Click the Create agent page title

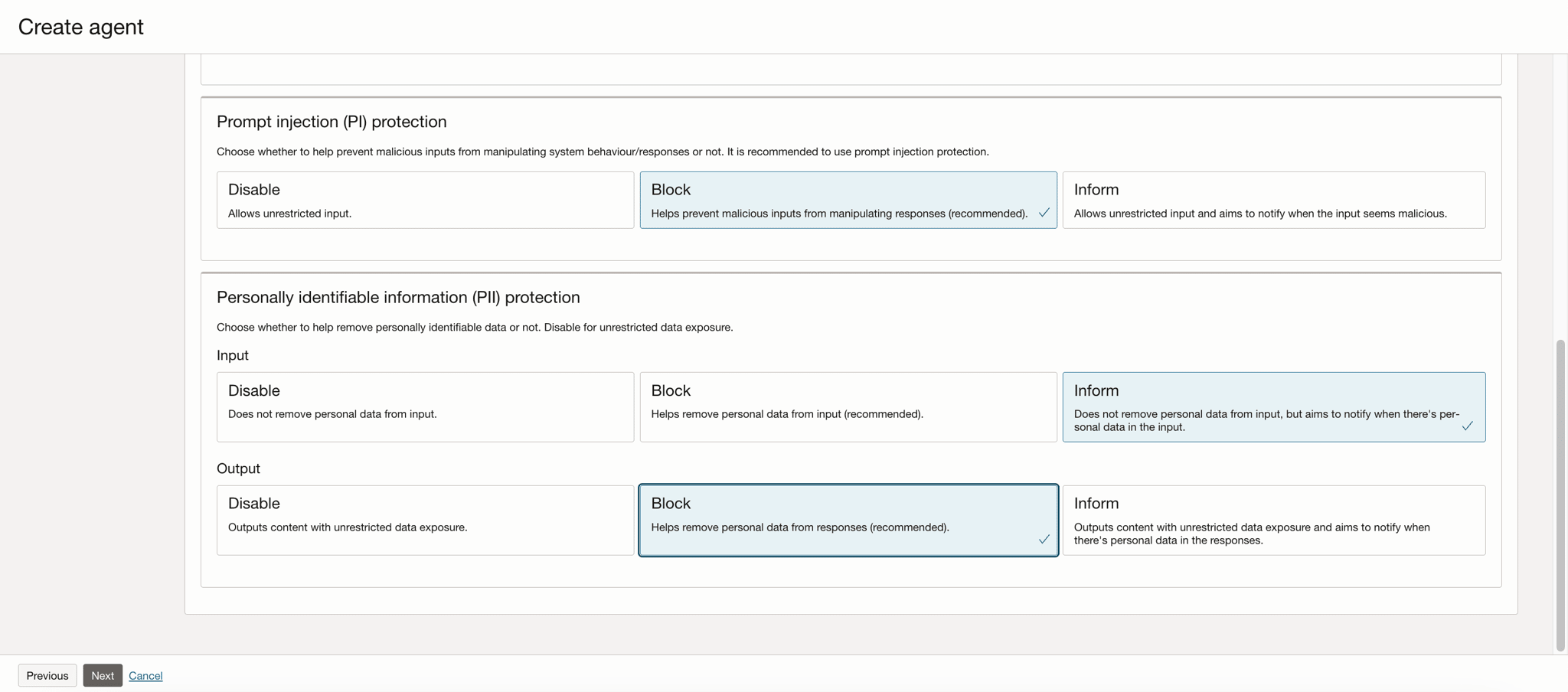[81, 27]
